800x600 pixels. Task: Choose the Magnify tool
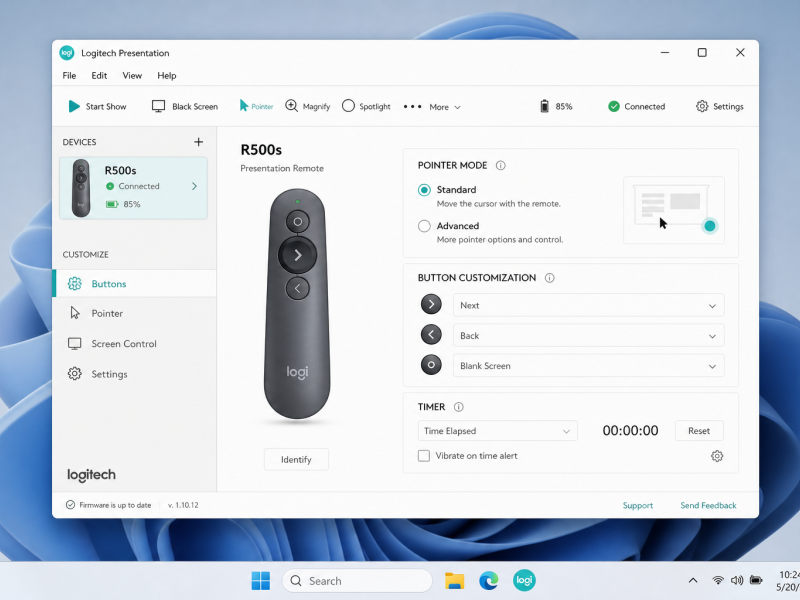pyautogui.click(x=308, y=106)
